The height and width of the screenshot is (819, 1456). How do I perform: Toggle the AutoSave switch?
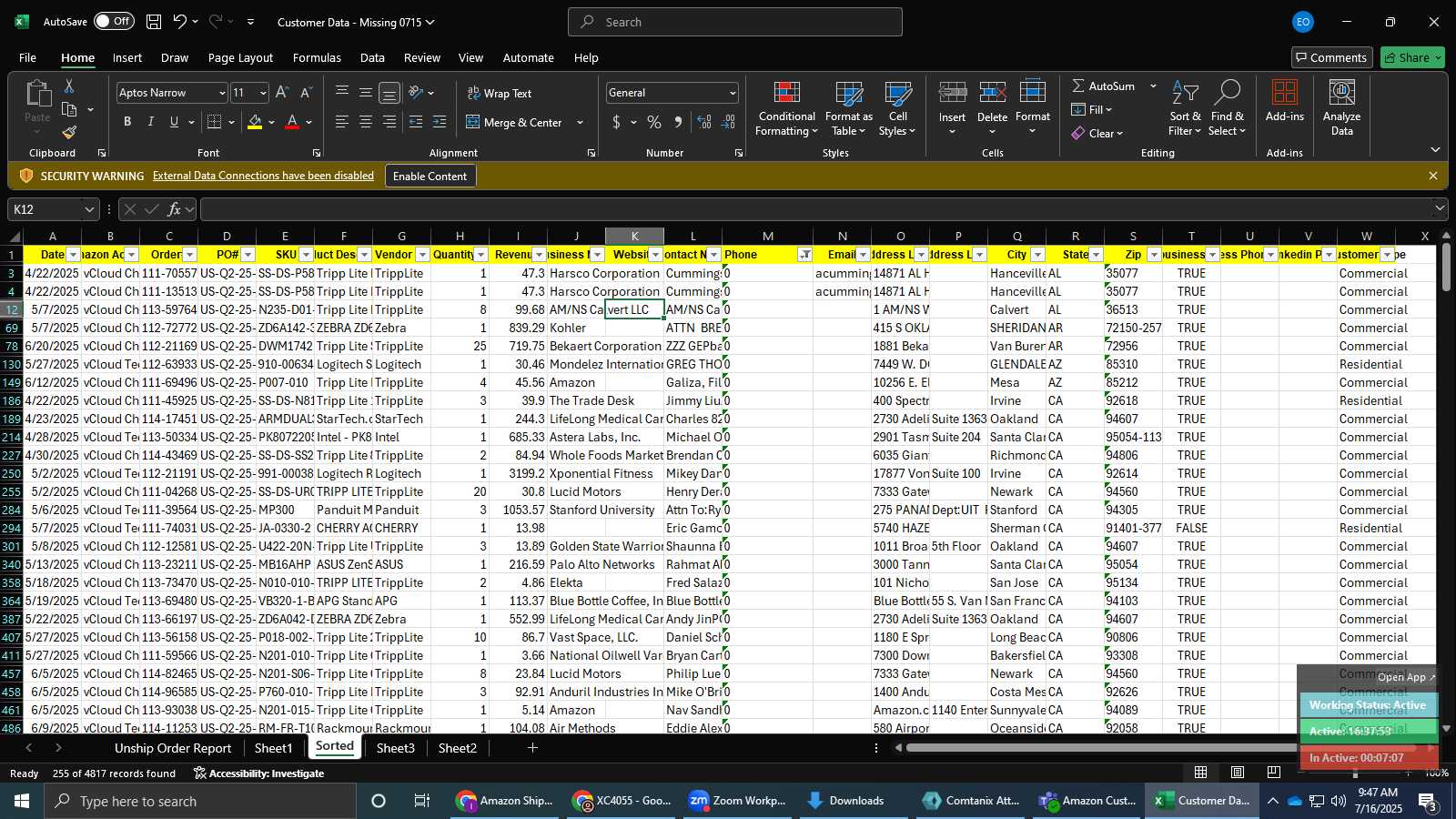click(x=114, y=22)
